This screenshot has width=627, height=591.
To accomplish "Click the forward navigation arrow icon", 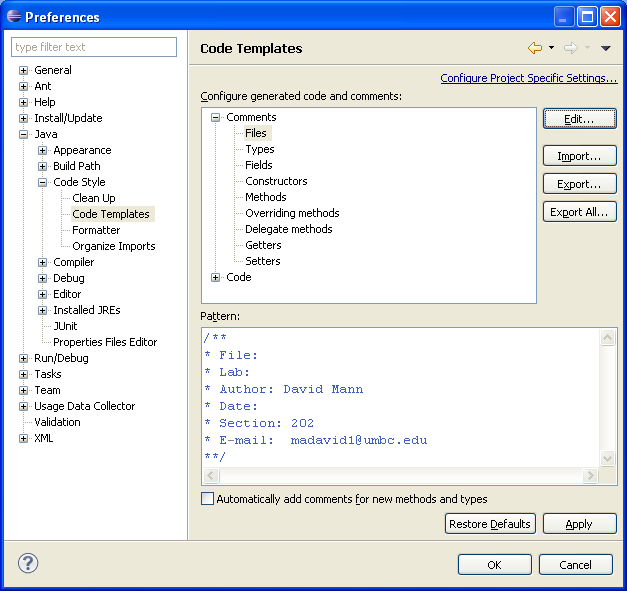I will 570,48.
